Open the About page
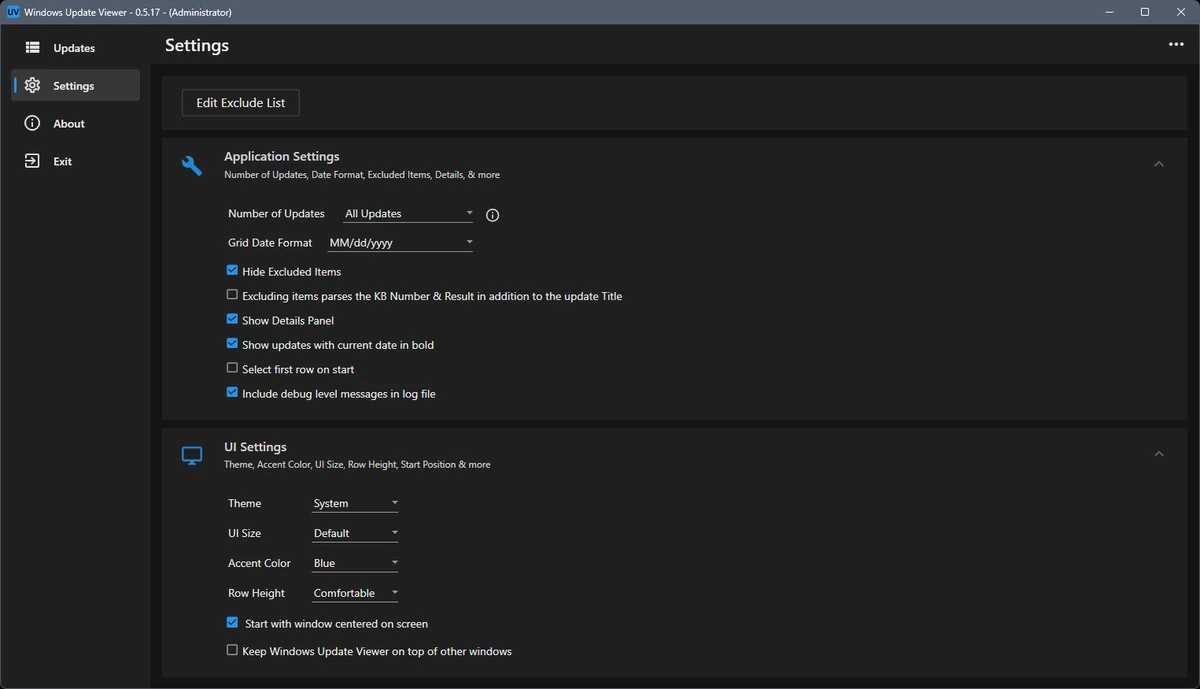 tap(75, 124)
